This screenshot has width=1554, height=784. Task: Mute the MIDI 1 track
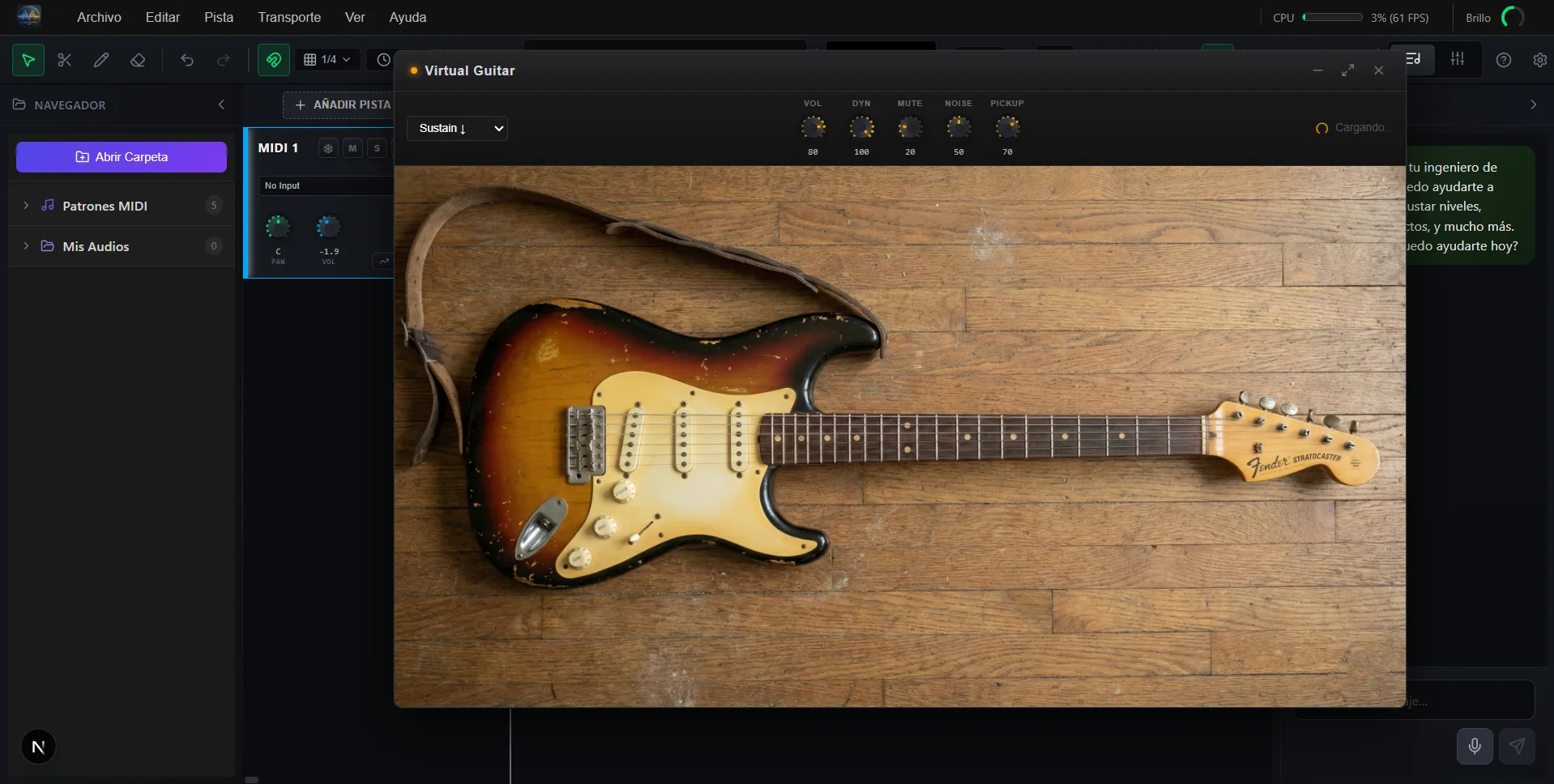(x=352, y=148)
